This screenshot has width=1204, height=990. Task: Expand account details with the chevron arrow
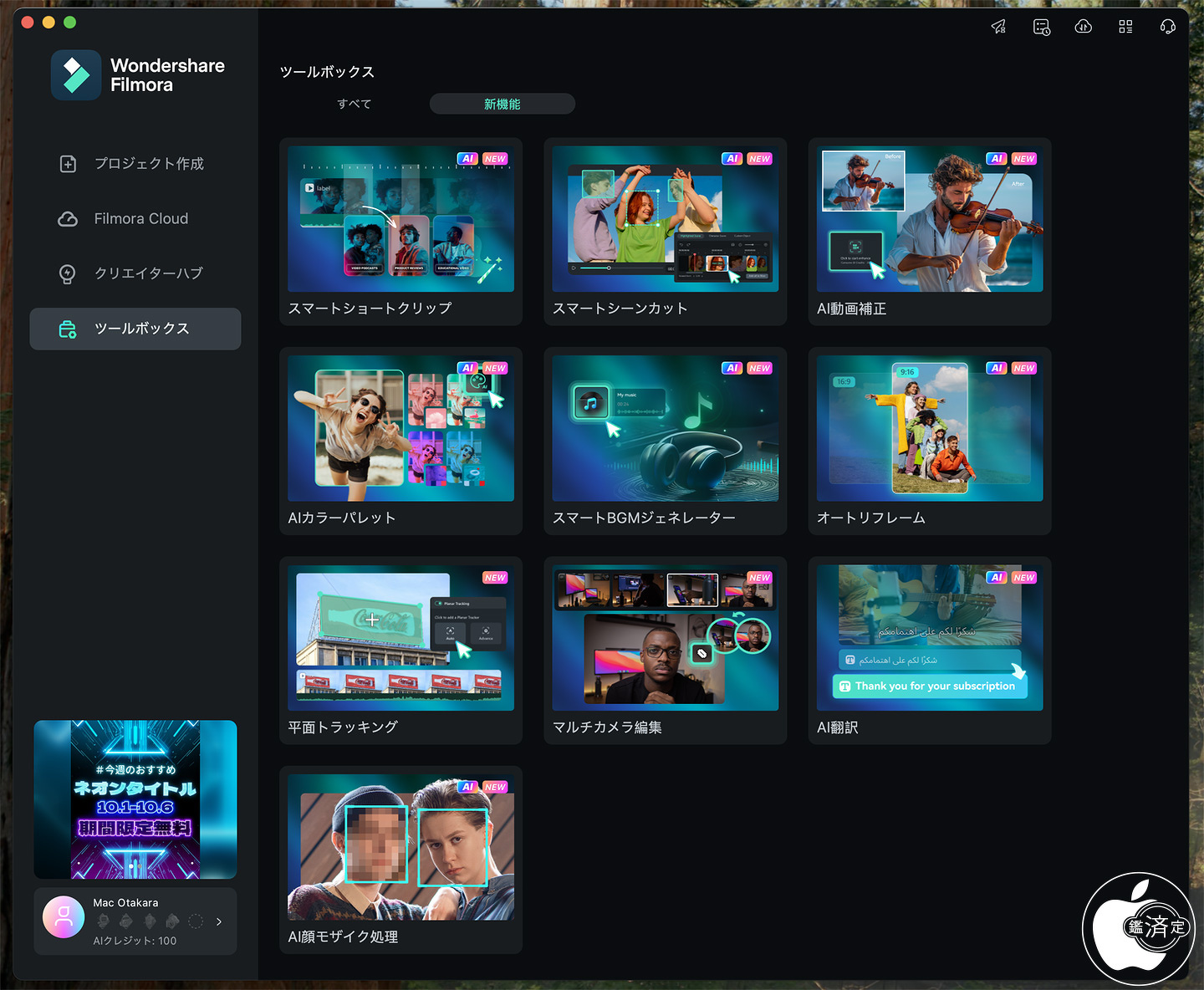[219, 921]
